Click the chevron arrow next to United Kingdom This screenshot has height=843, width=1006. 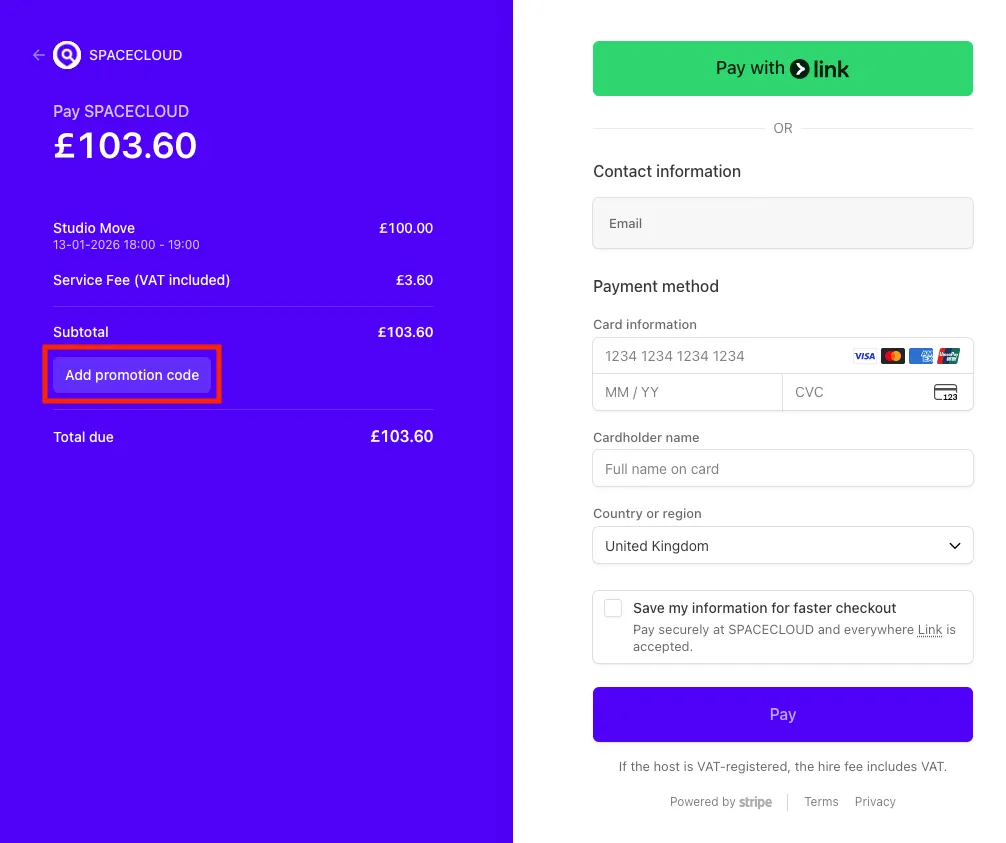click(955, 545)
